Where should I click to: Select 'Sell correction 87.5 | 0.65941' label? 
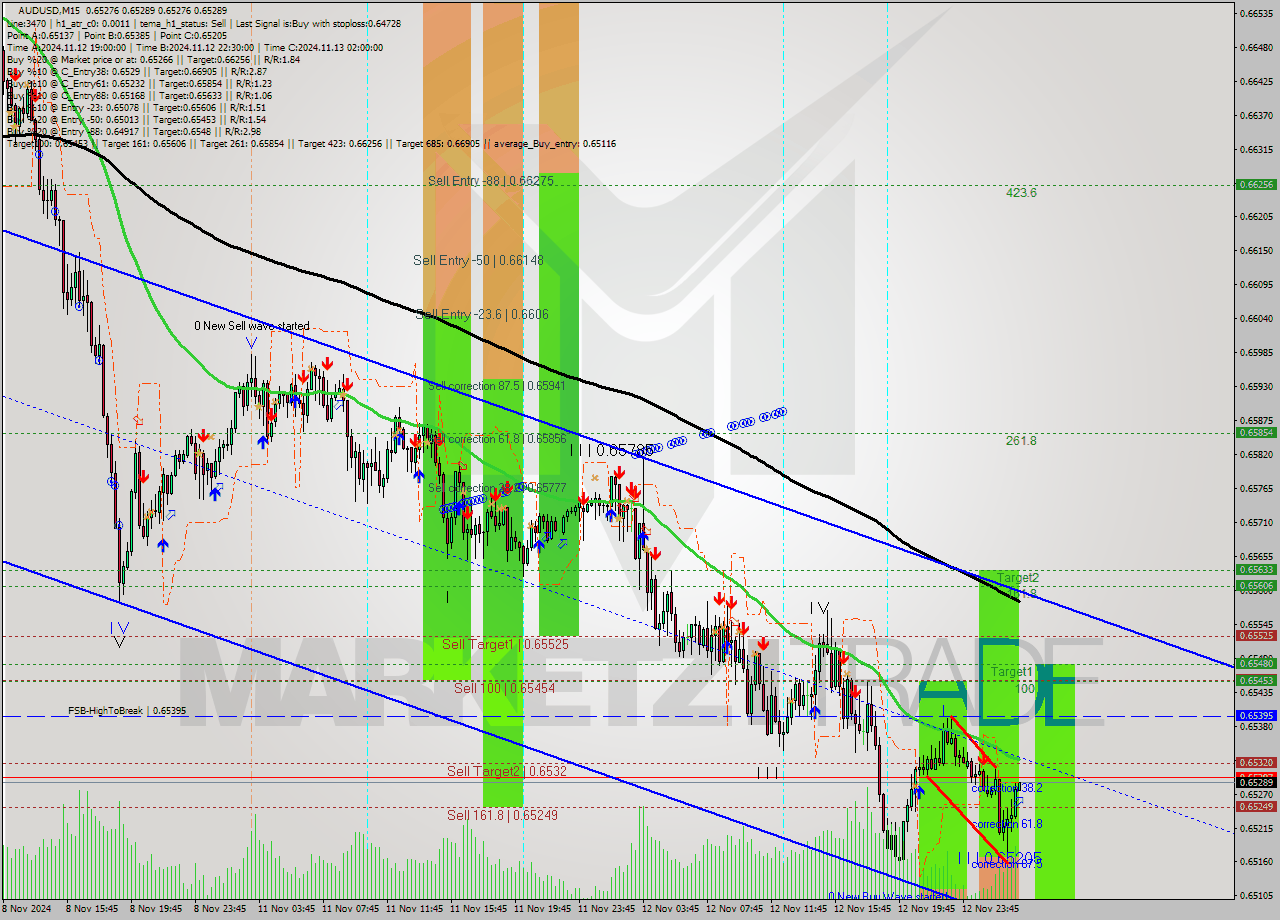(497, 386)
